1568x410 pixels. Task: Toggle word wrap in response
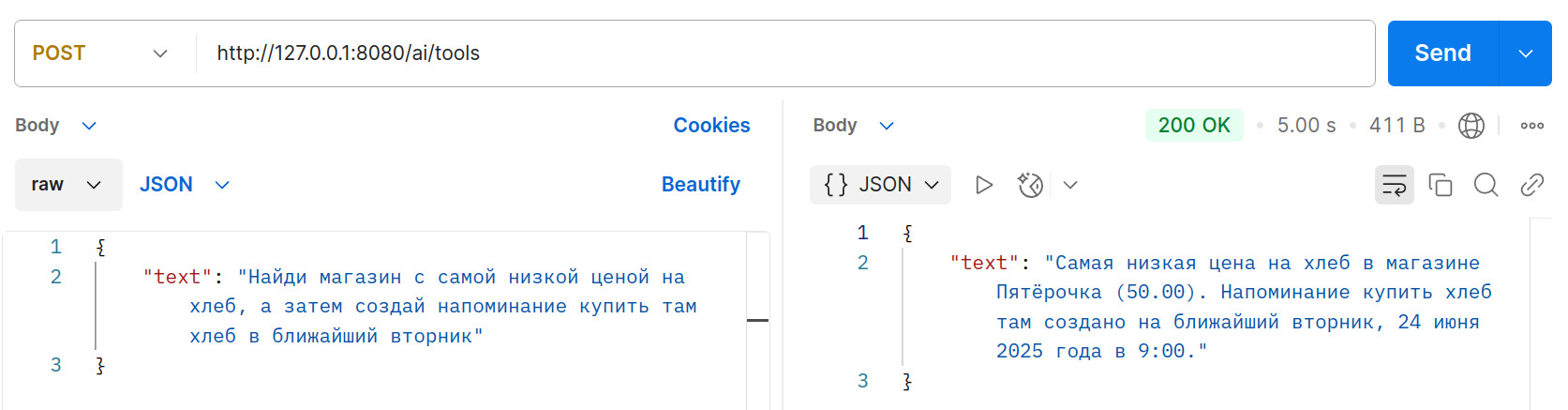[1395, 185]
